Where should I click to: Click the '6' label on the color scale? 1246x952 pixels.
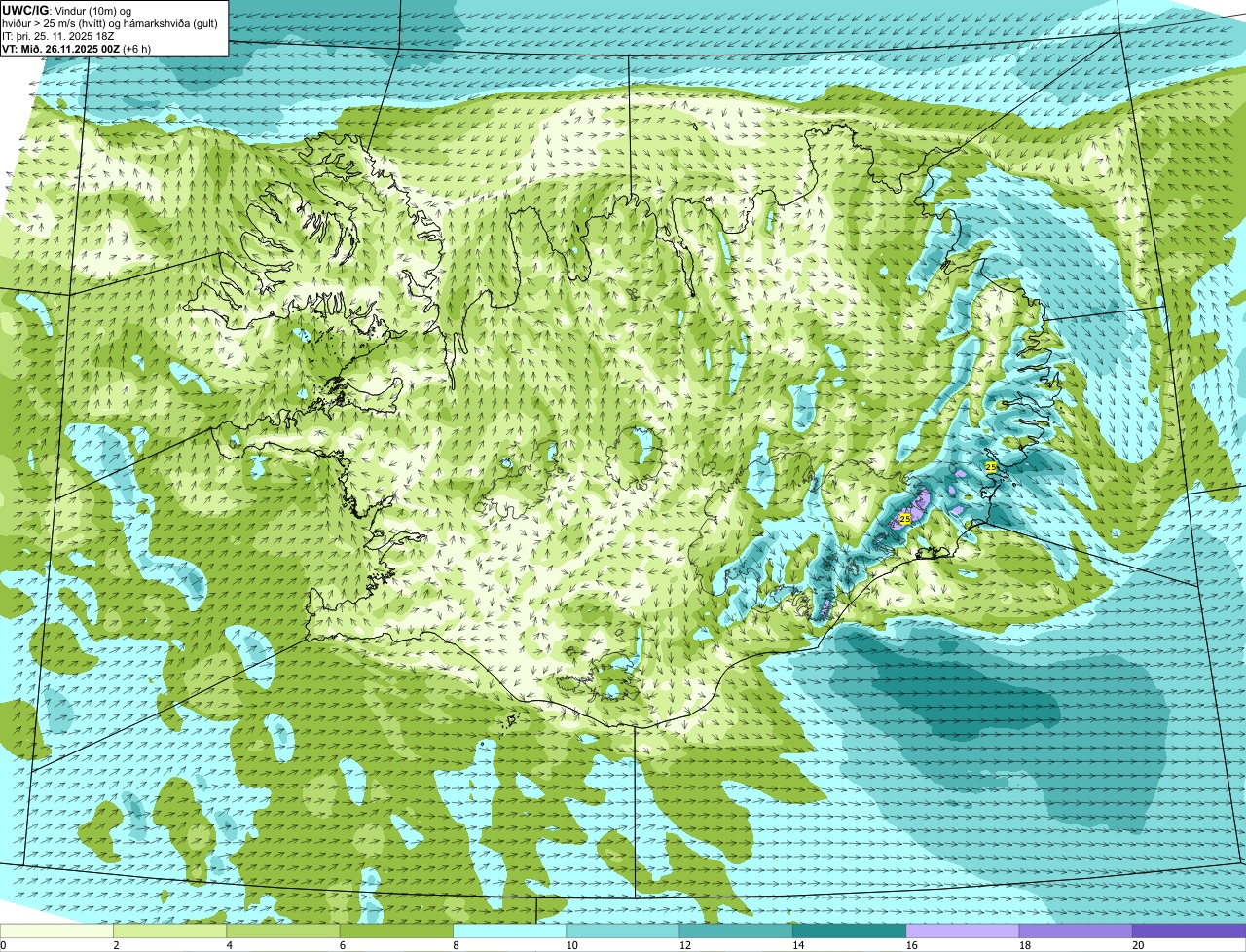click(x=343, y=945)
